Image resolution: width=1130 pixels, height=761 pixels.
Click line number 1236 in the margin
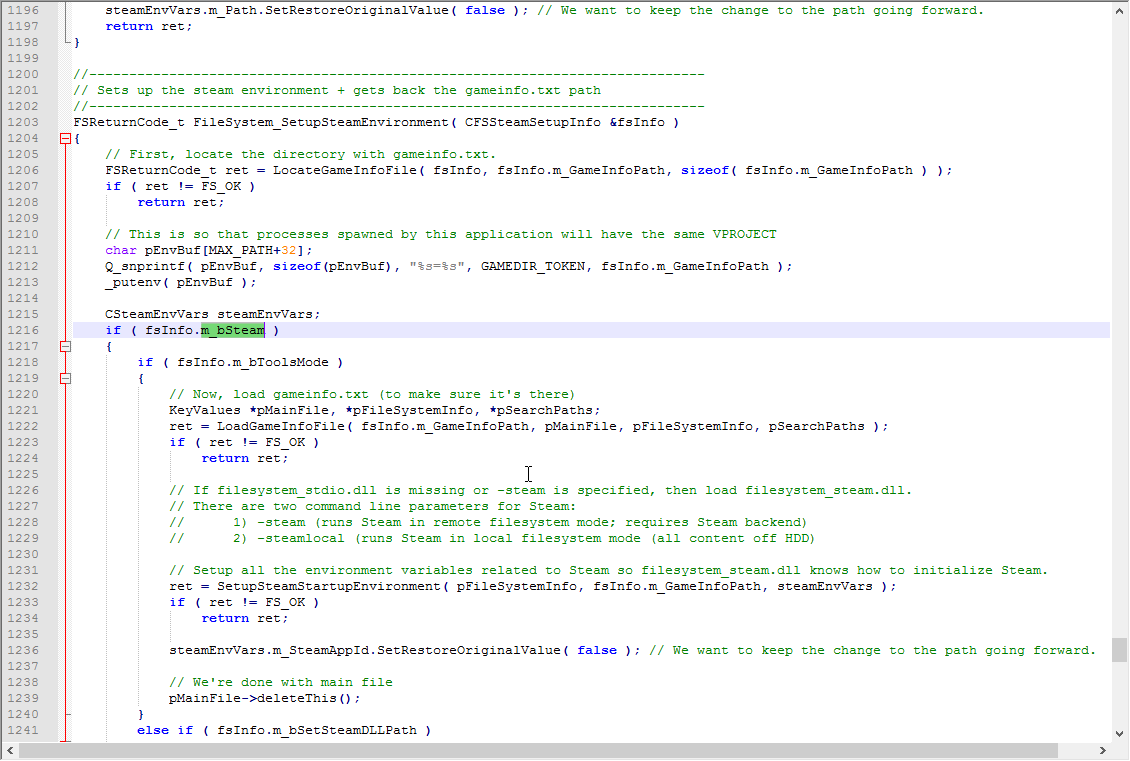[x=23, y=650]
